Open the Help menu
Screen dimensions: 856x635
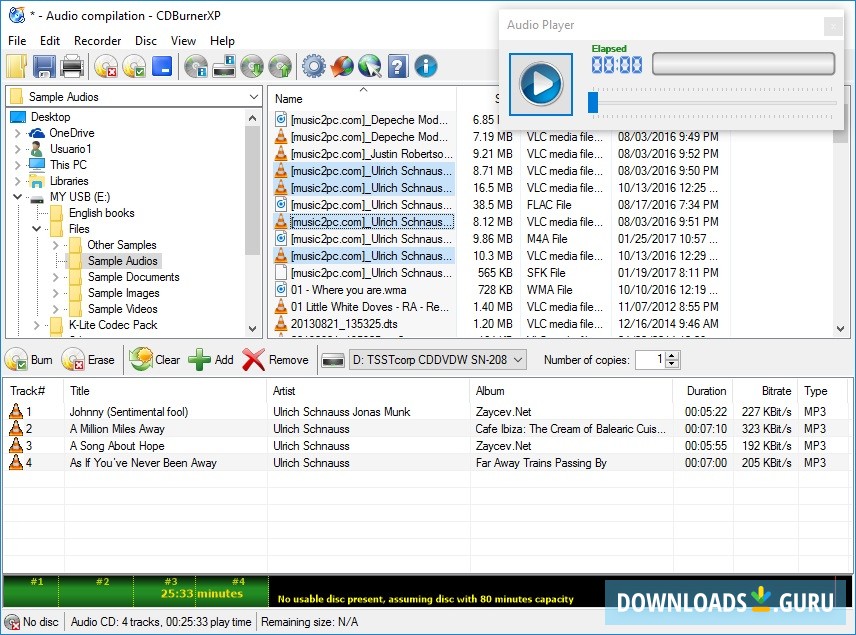point(222,41)
